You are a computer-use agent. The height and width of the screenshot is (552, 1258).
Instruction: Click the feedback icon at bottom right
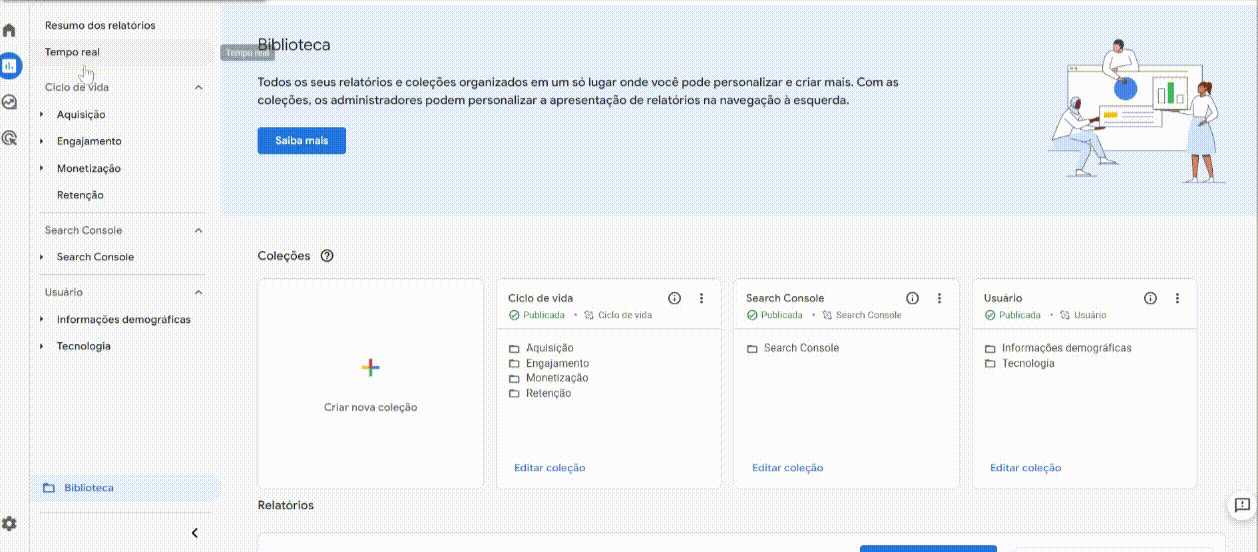tap(1241, 505)
